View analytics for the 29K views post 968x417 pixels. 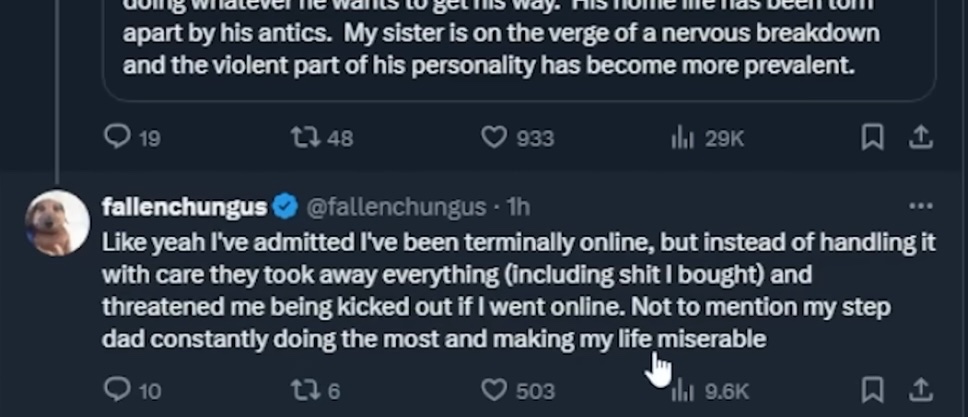(x=683, y=137)
